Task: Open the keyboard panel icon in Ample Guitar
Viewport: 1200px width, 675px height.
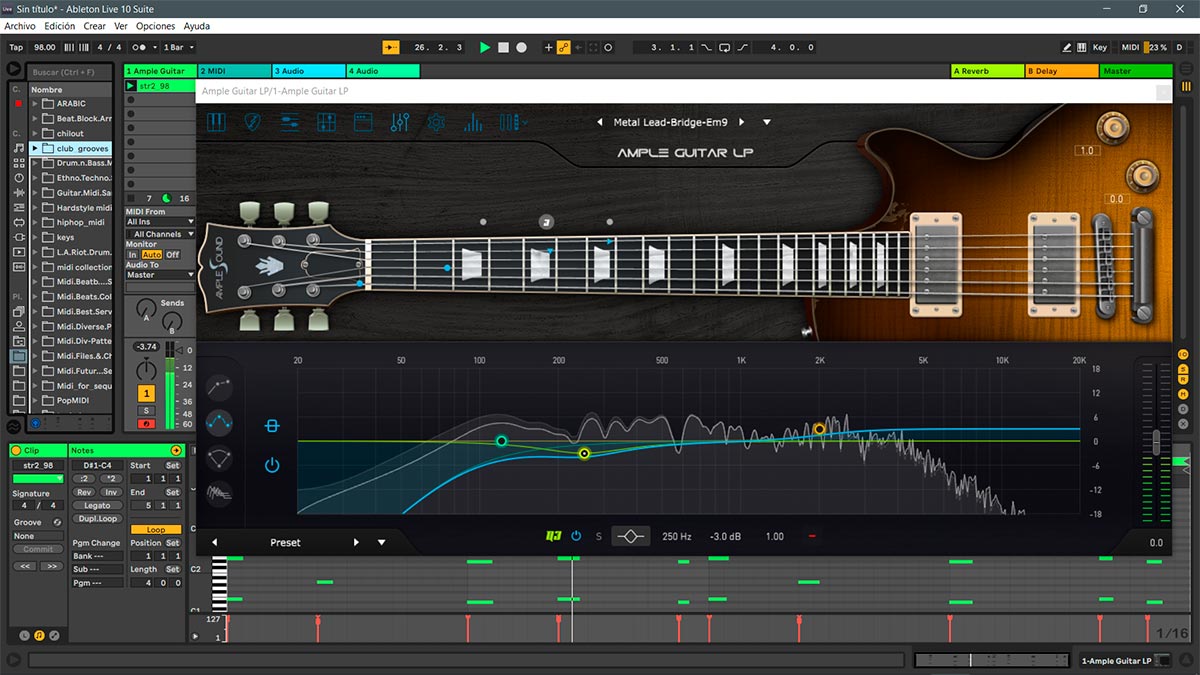Action: (x=217, y=122)
